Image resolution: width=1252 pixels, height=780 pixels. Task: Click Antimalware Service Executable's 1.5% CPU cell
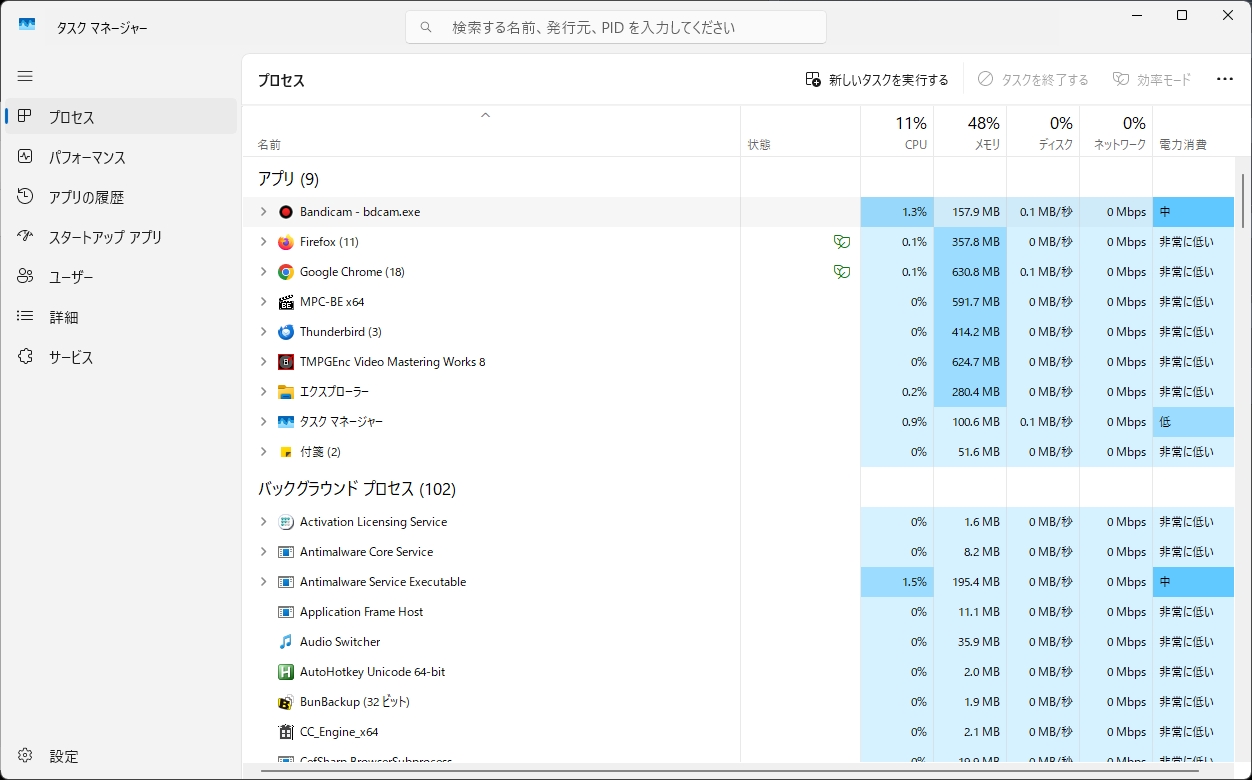897,582
